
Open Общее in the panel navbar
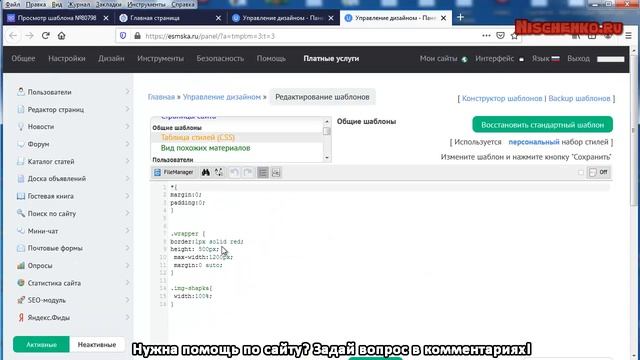click(23, 59)
